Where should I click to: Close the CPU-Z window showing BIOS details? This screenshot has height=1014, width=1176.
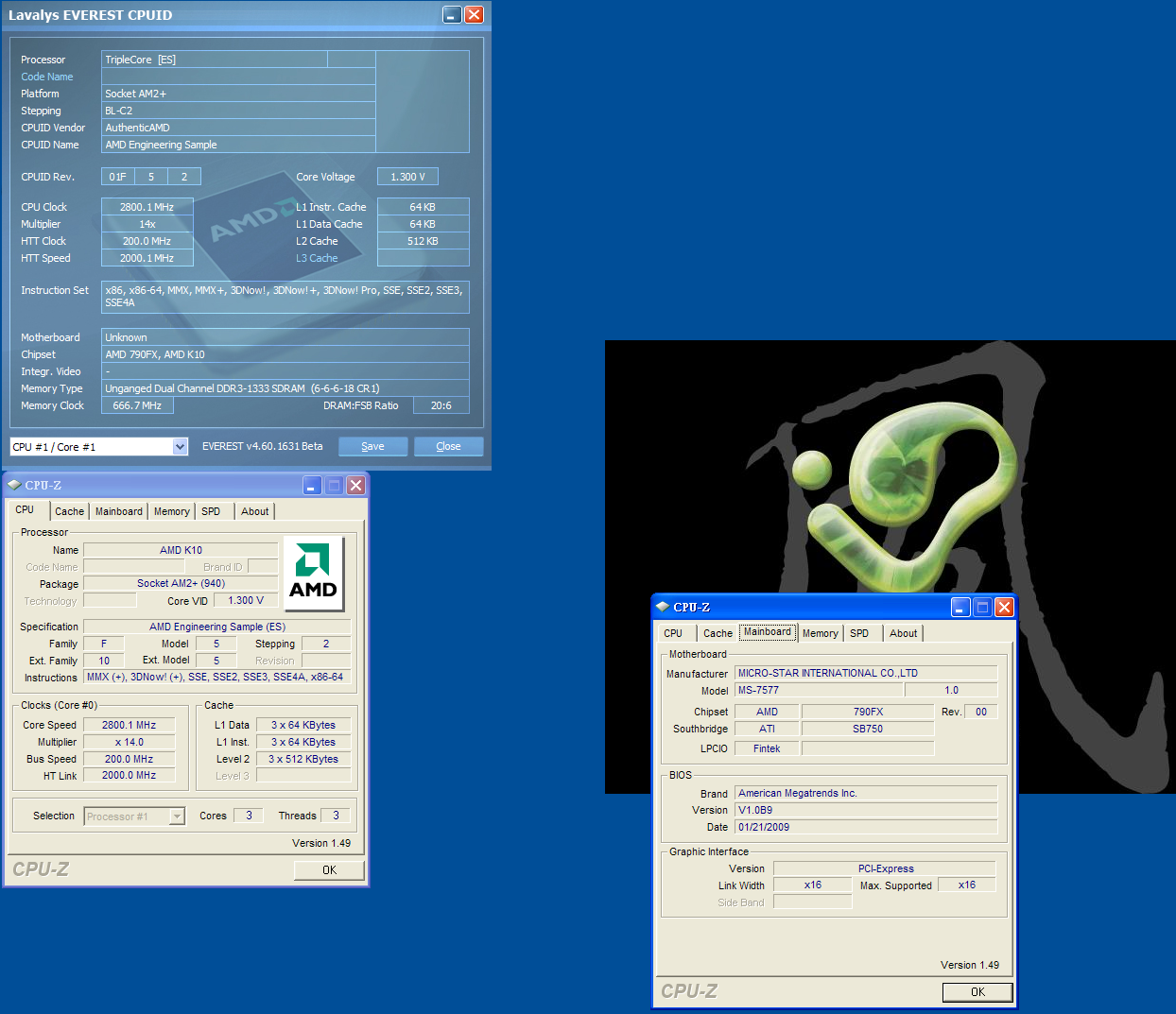pos(1004,607)
